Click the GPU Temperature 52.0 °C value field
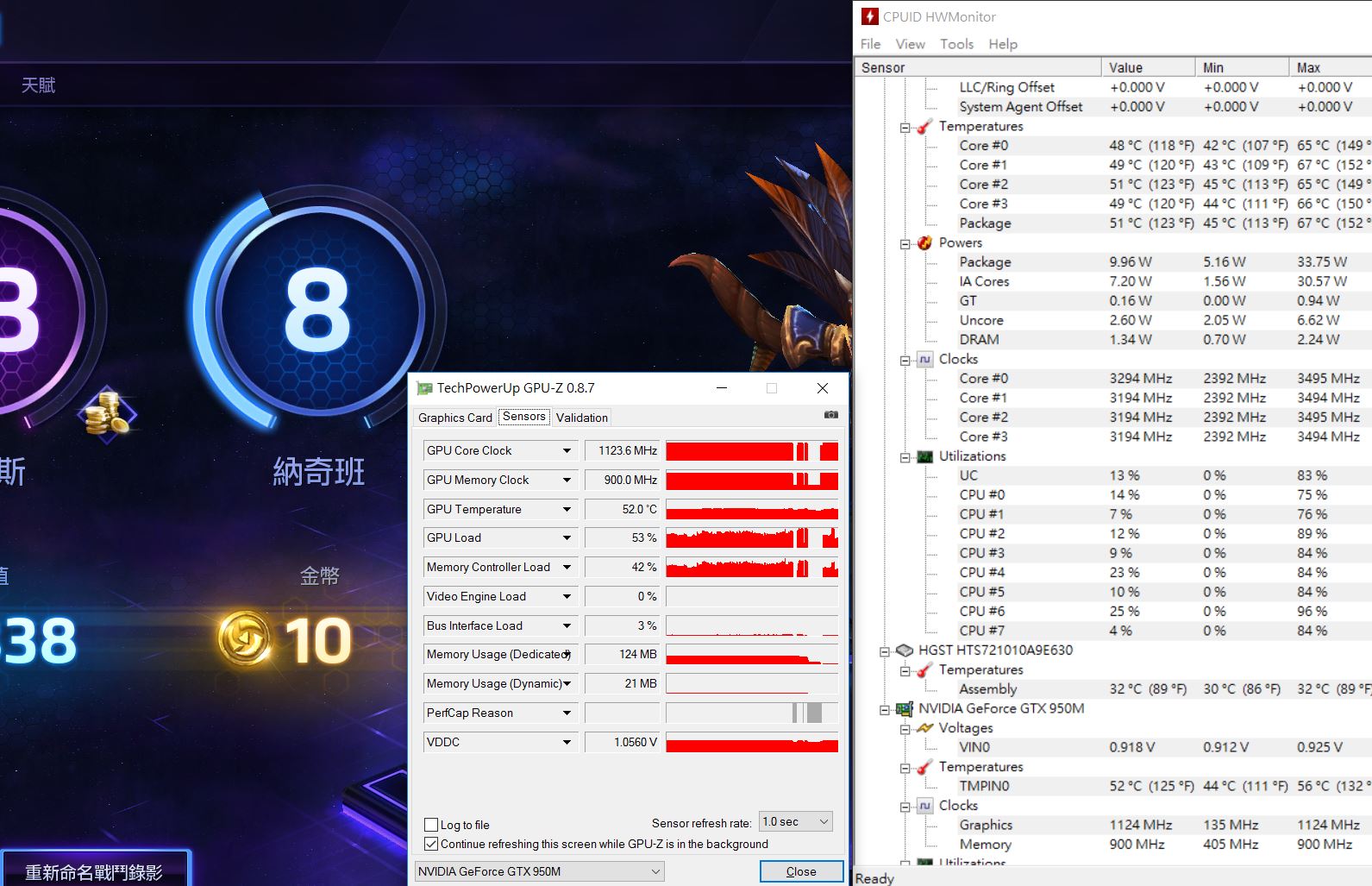Screen dimensions: 1372x886 pyautogui.click(x=622, y=509)
